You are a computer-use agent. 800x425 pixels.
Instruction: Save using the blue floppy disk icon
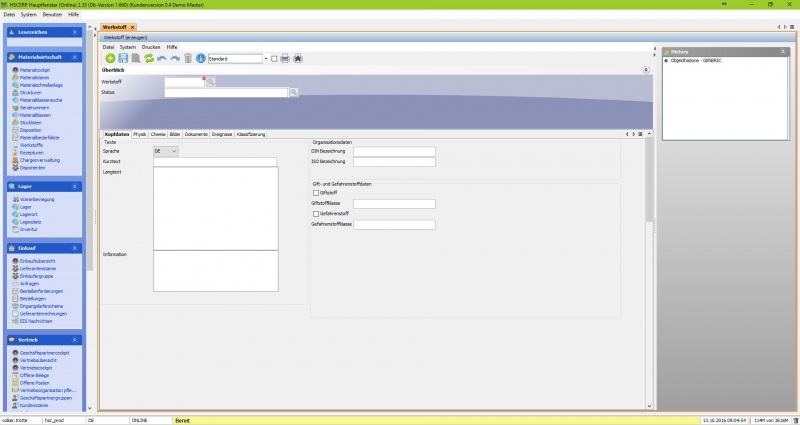123,59
